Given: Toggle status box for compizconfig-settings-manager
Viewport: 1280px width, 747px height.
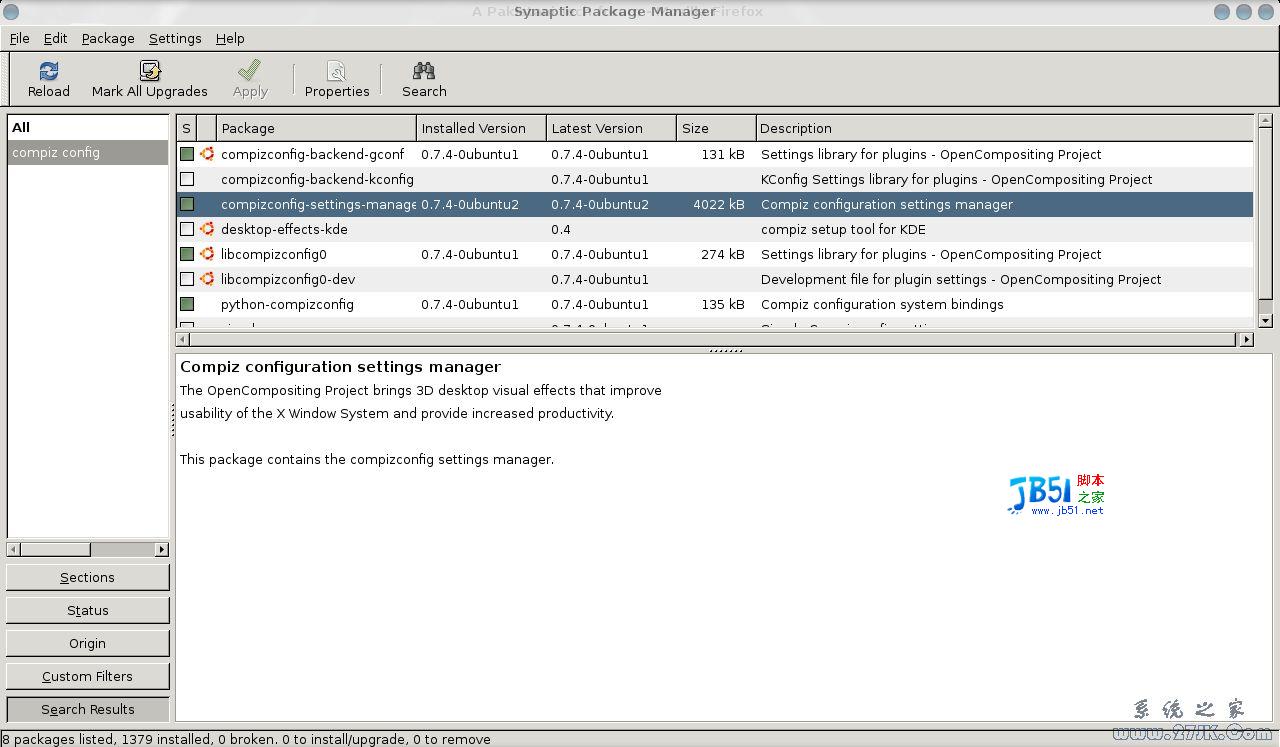Looking at the screenshot, I should coord(187,204).
